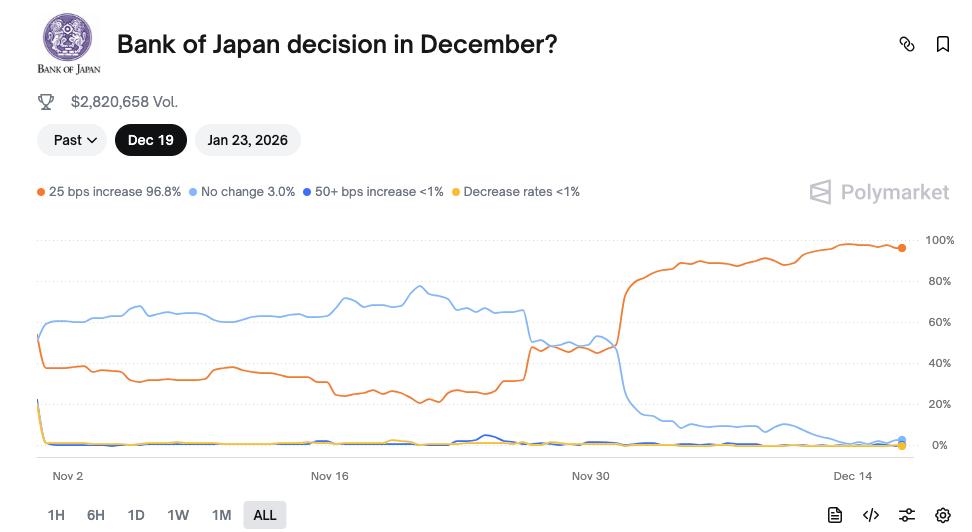Switch chart to 1M range
The image size is (972, 532).
[221, 515]
